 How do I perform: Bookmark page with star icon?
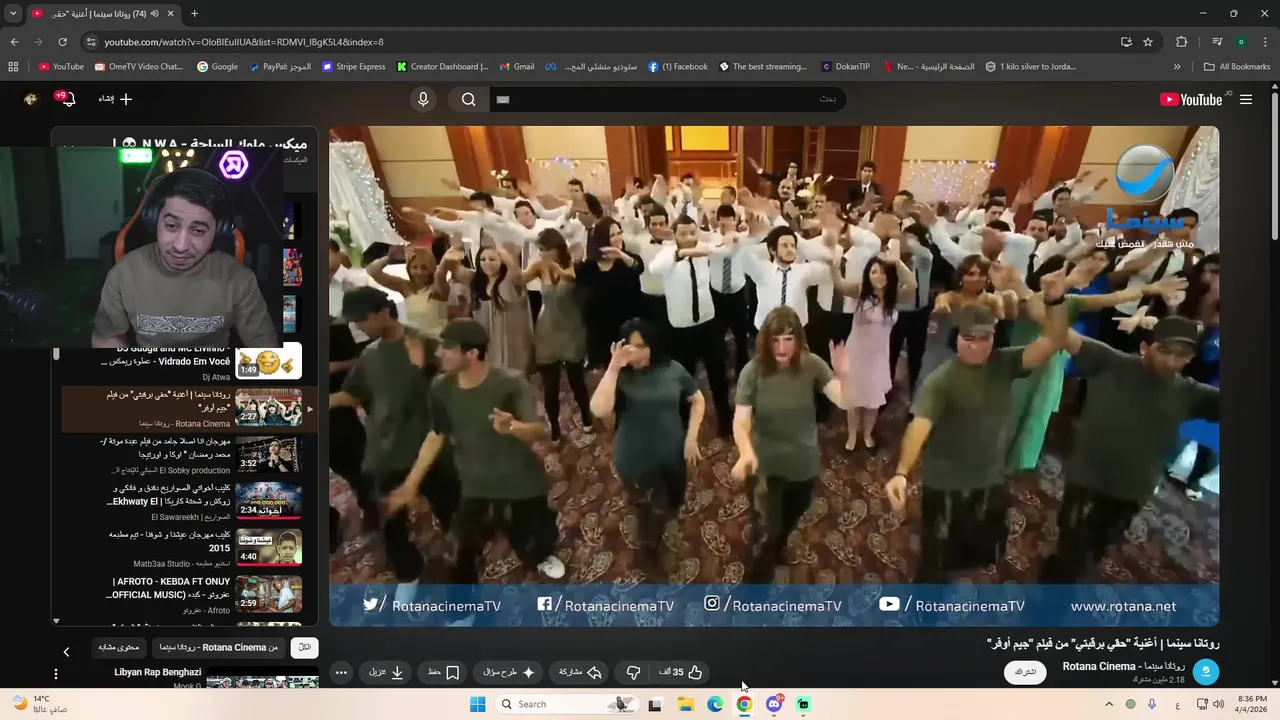[x=1148, y=42]
